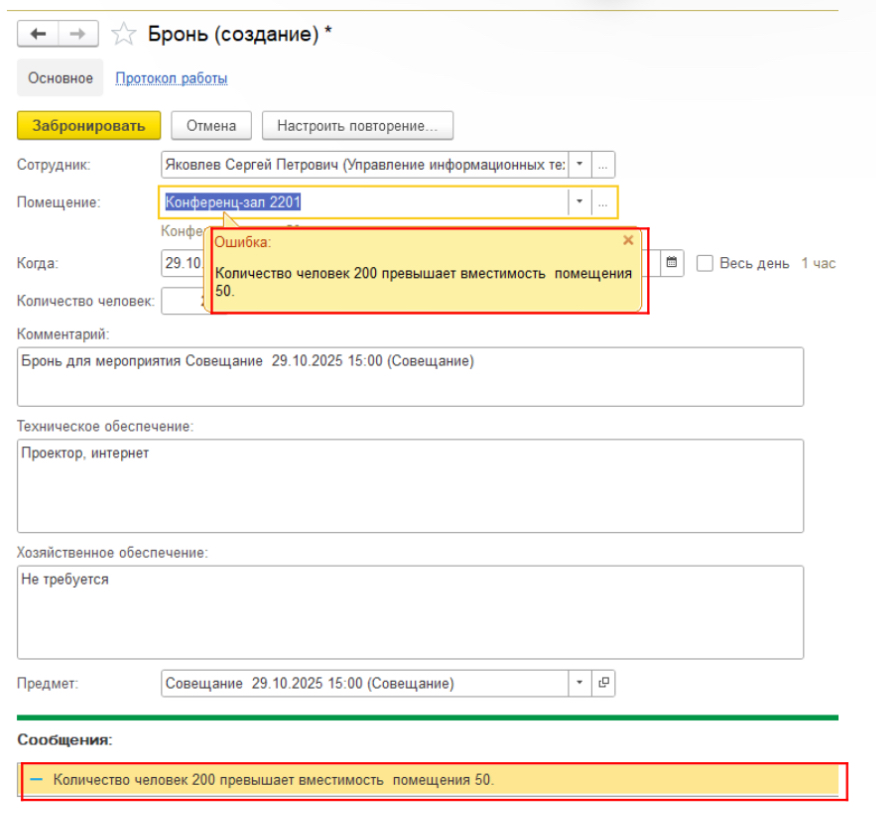Screen dimensions: 876x817
Task: Add Бронь to favorites with star icon
Action: [x=123, y=34]
